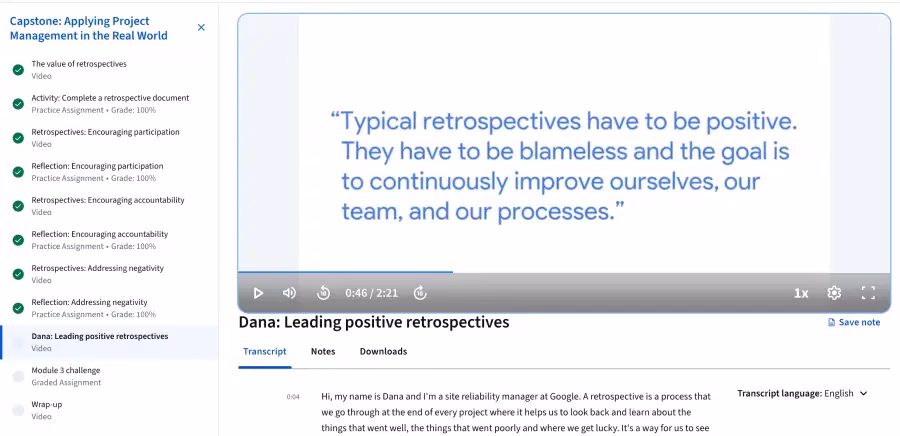Rewind video 10 seconds
The image size is (900, 436).
click(x=323, y=293)
